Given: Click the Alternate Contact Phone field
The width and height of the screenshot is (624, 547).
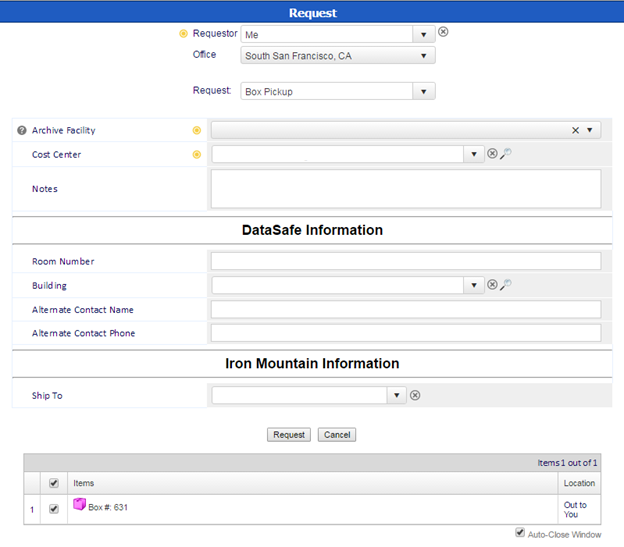Looking at the screenshot, I should point(406,333).
